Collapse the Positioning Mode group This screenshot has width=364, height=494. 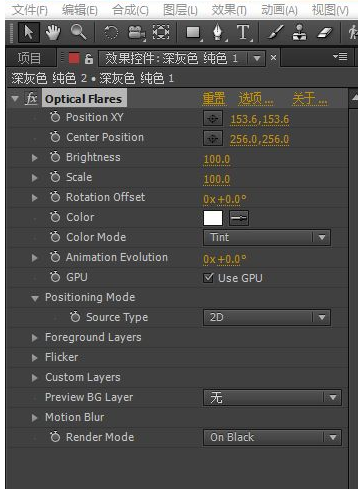[35, 298]
